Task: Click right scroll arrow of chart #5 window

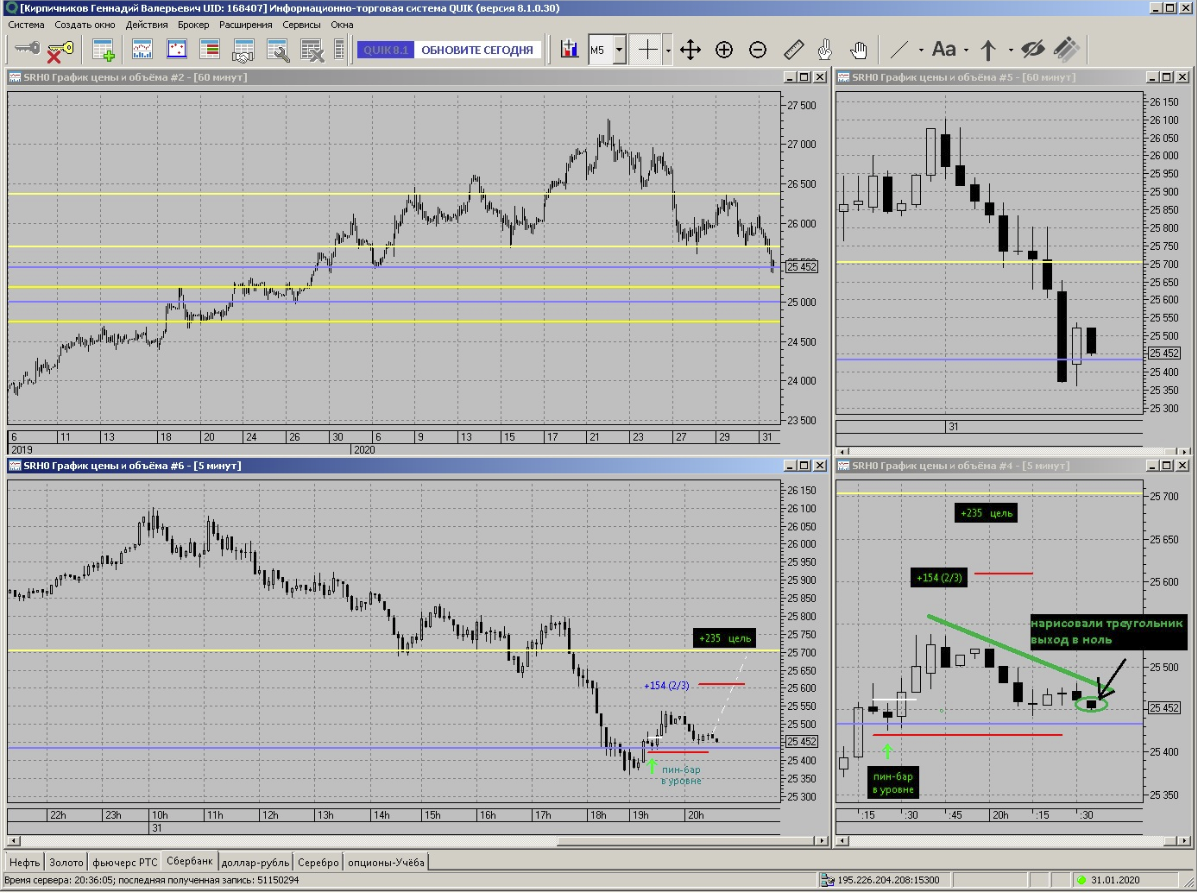Action: tap(1183, 452)
